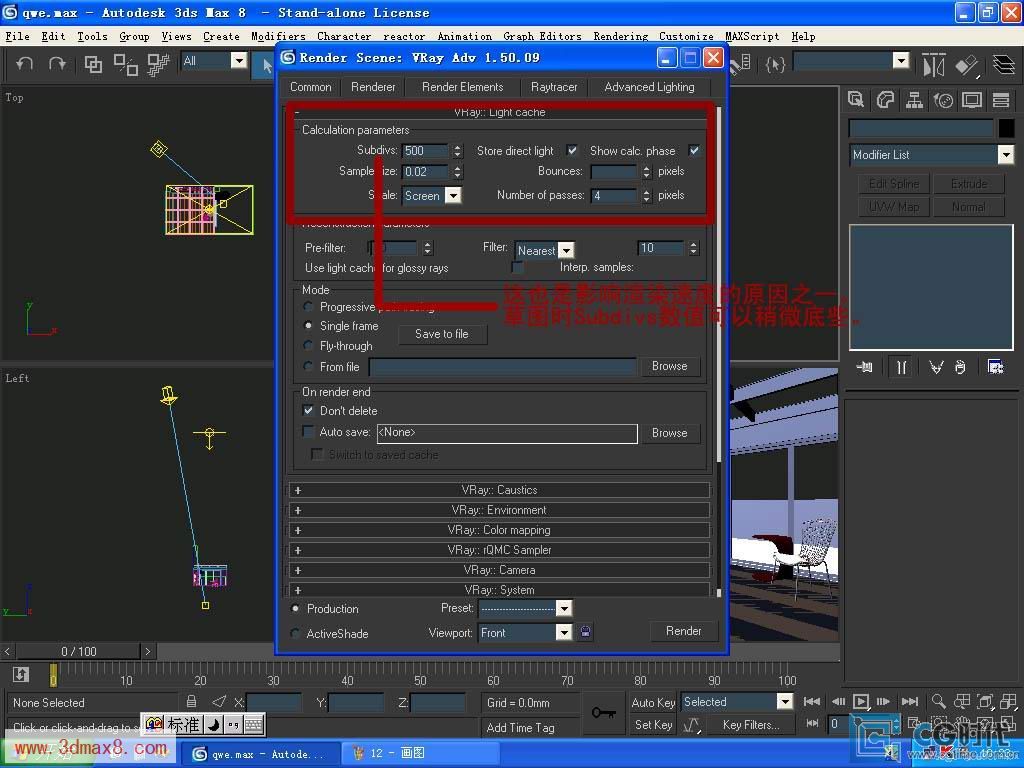The height and width of the screenshot is (768, 1024).
Task: Open the Create command panel tab icon
Action: 856,100
